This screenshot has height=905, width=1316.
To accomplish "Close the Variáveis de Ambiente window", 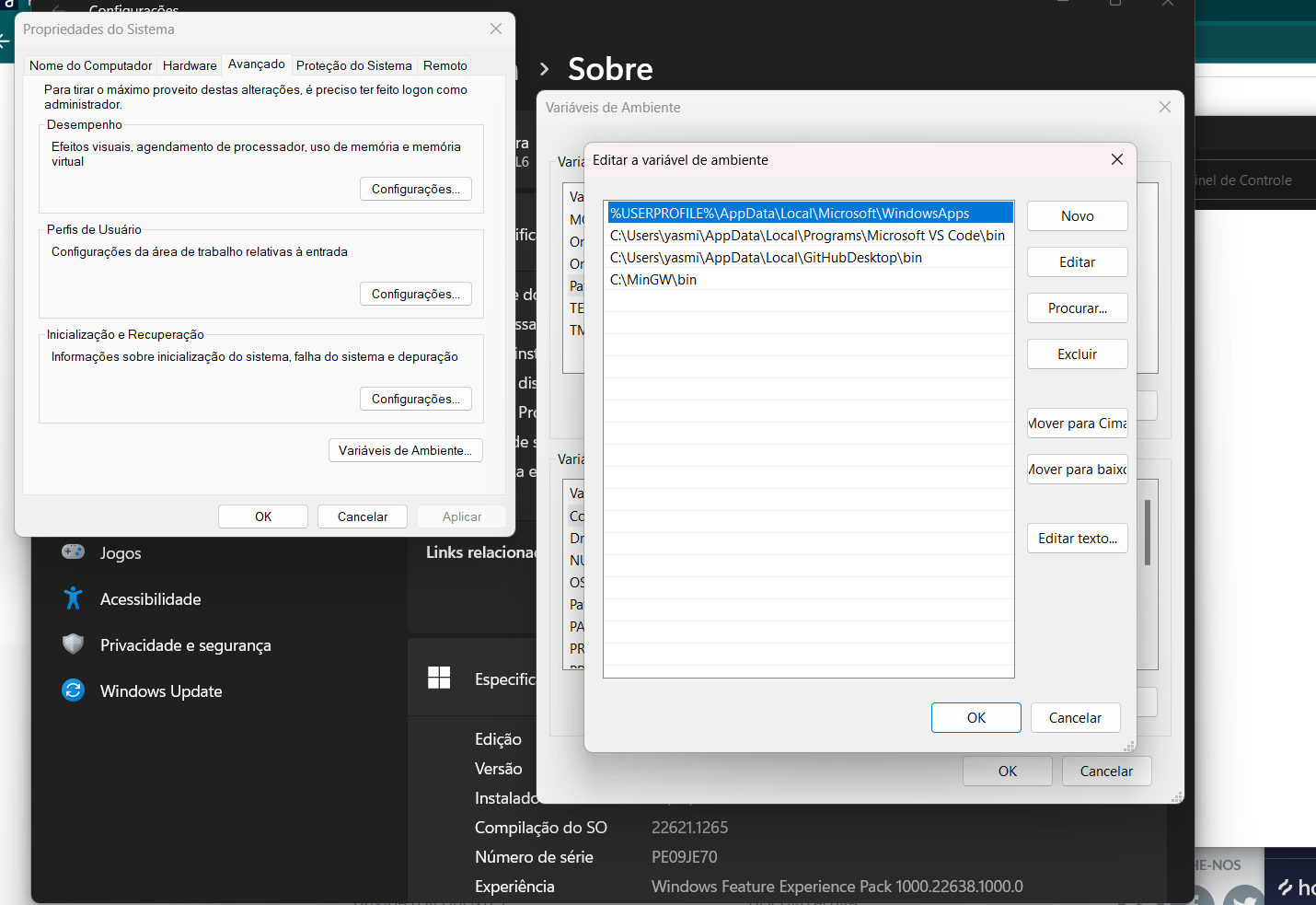I will point(1165,107).
